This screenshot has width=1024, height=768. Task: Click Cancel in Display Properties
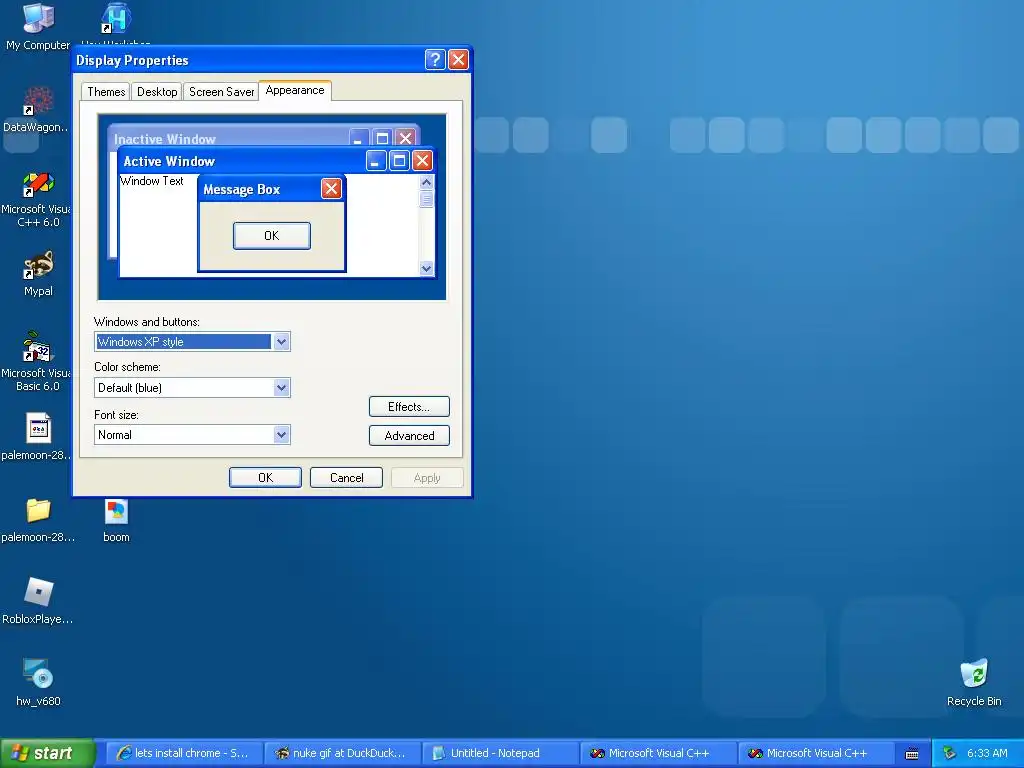(x=346, y=477)
